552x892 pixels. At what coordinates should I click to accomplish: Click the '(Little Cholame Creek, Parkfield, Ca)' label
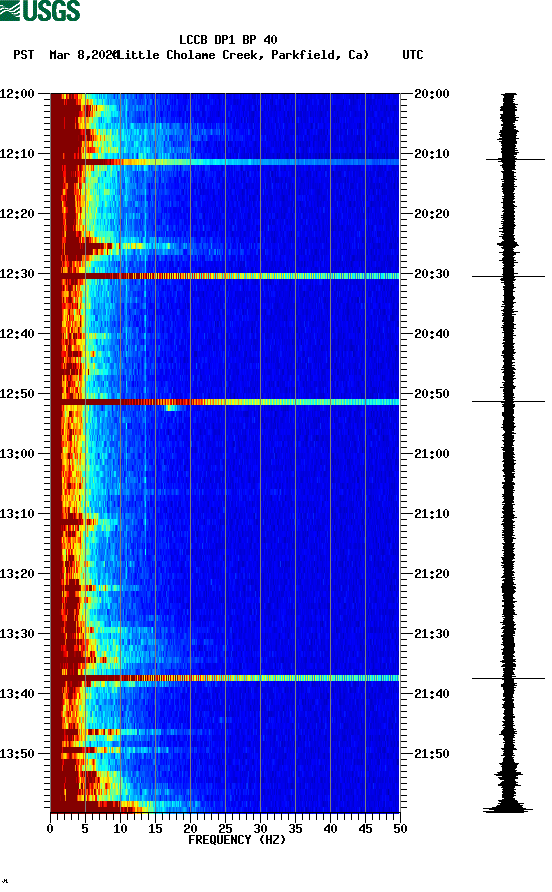(242, 55)
